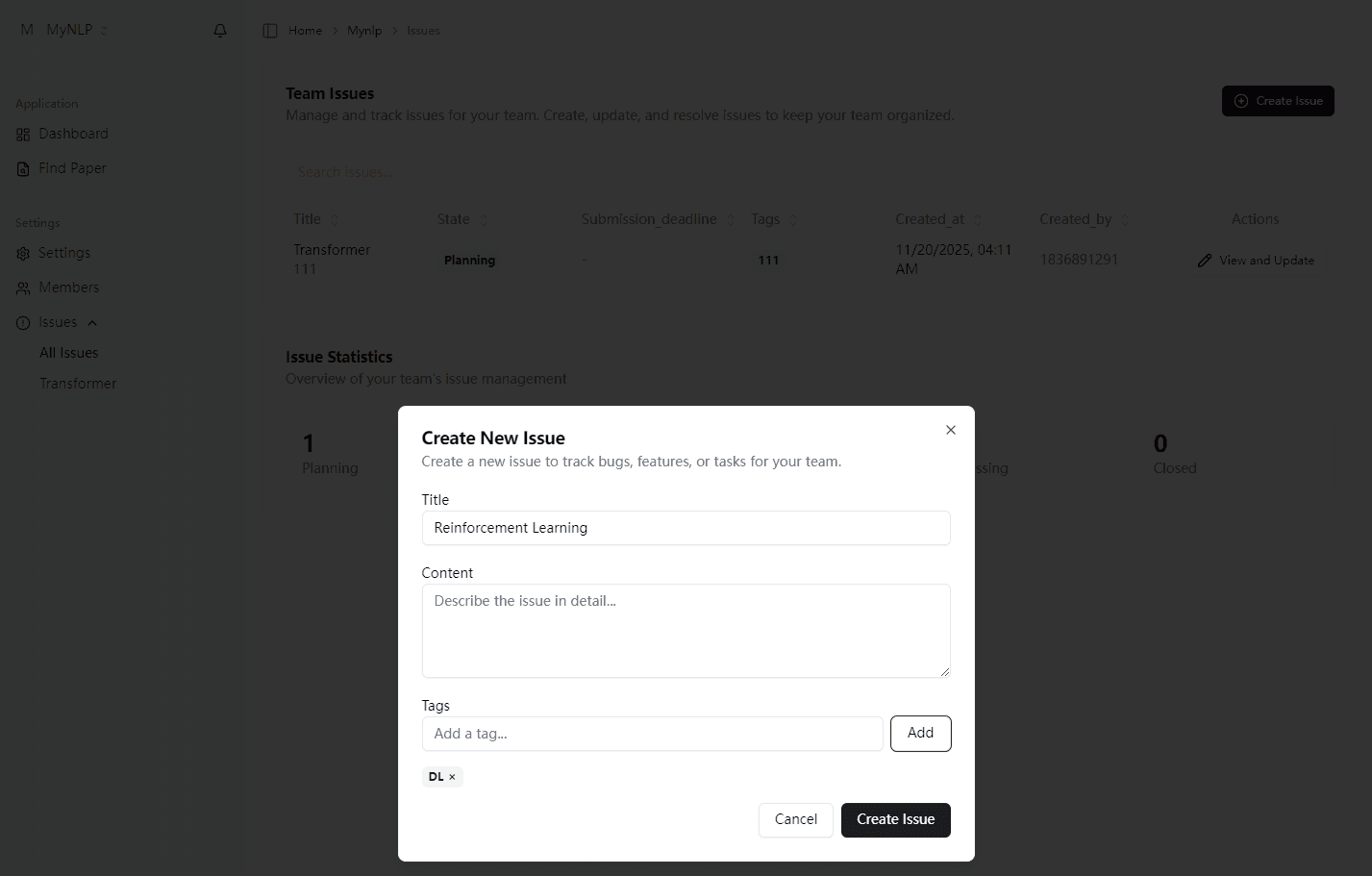Open notifications via the bell icon
The width and height of the screenshot is (1372, 876).
click(x=219, y=30)
